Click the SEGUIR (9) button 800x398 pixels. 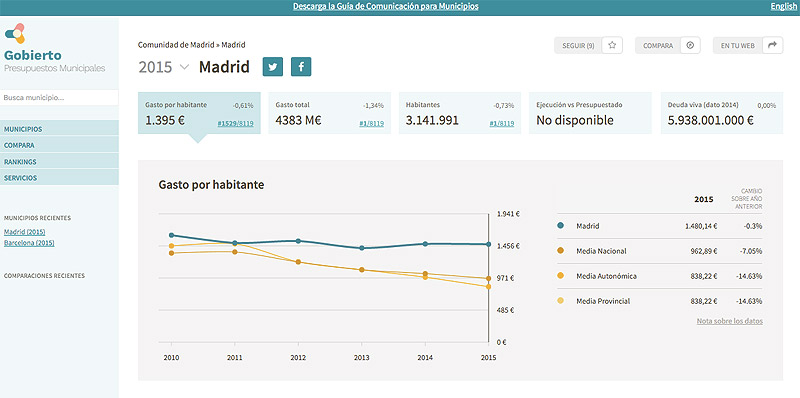[578, 45]
